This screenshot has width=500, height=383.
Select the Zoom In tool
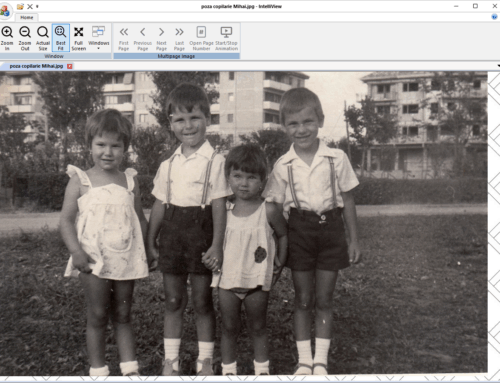[x=7, y=38]
